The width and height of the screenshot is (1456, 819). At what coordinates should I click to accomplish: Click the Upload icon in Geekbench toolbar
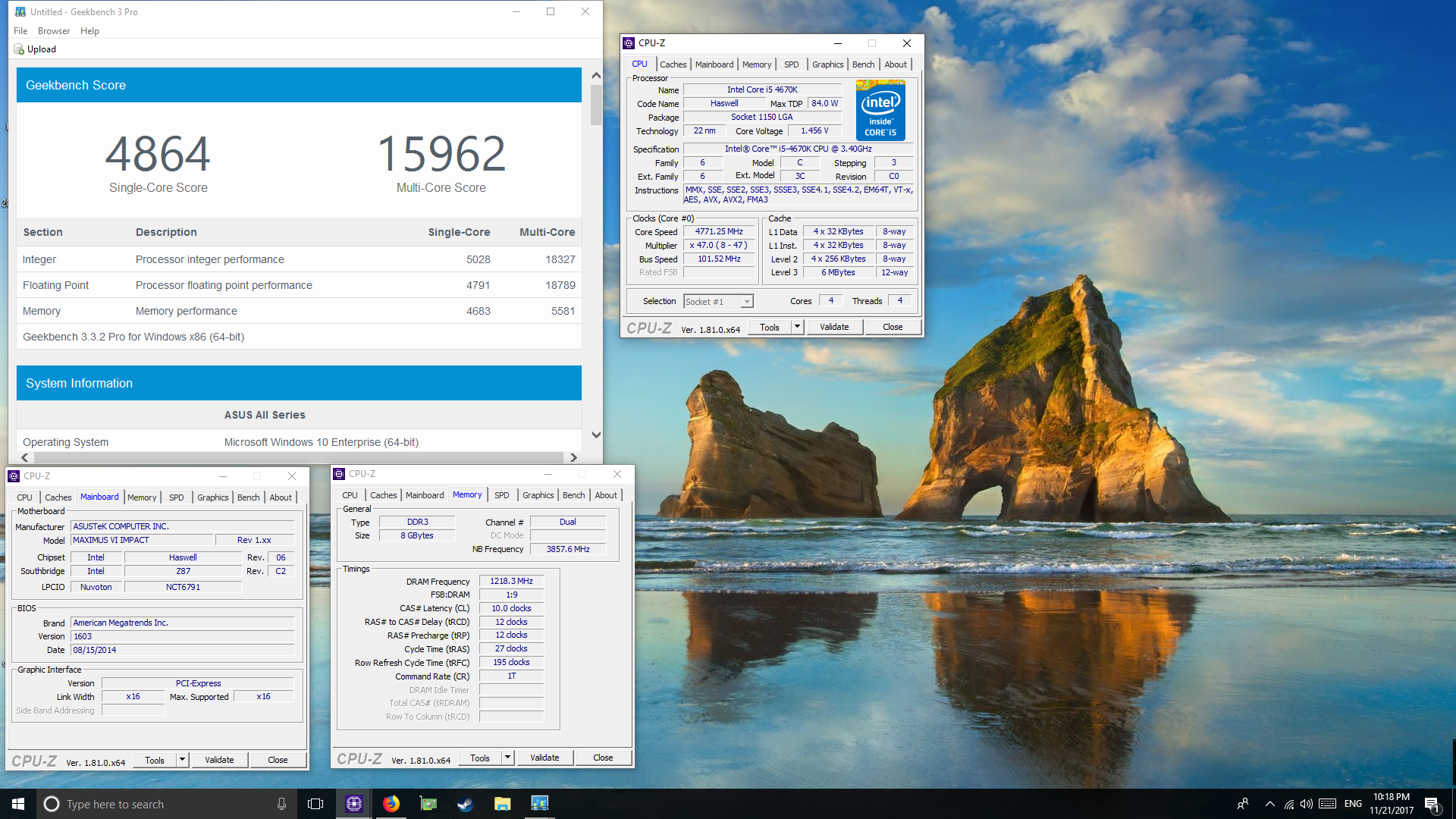pyautogui.click(x=19, y=49)
